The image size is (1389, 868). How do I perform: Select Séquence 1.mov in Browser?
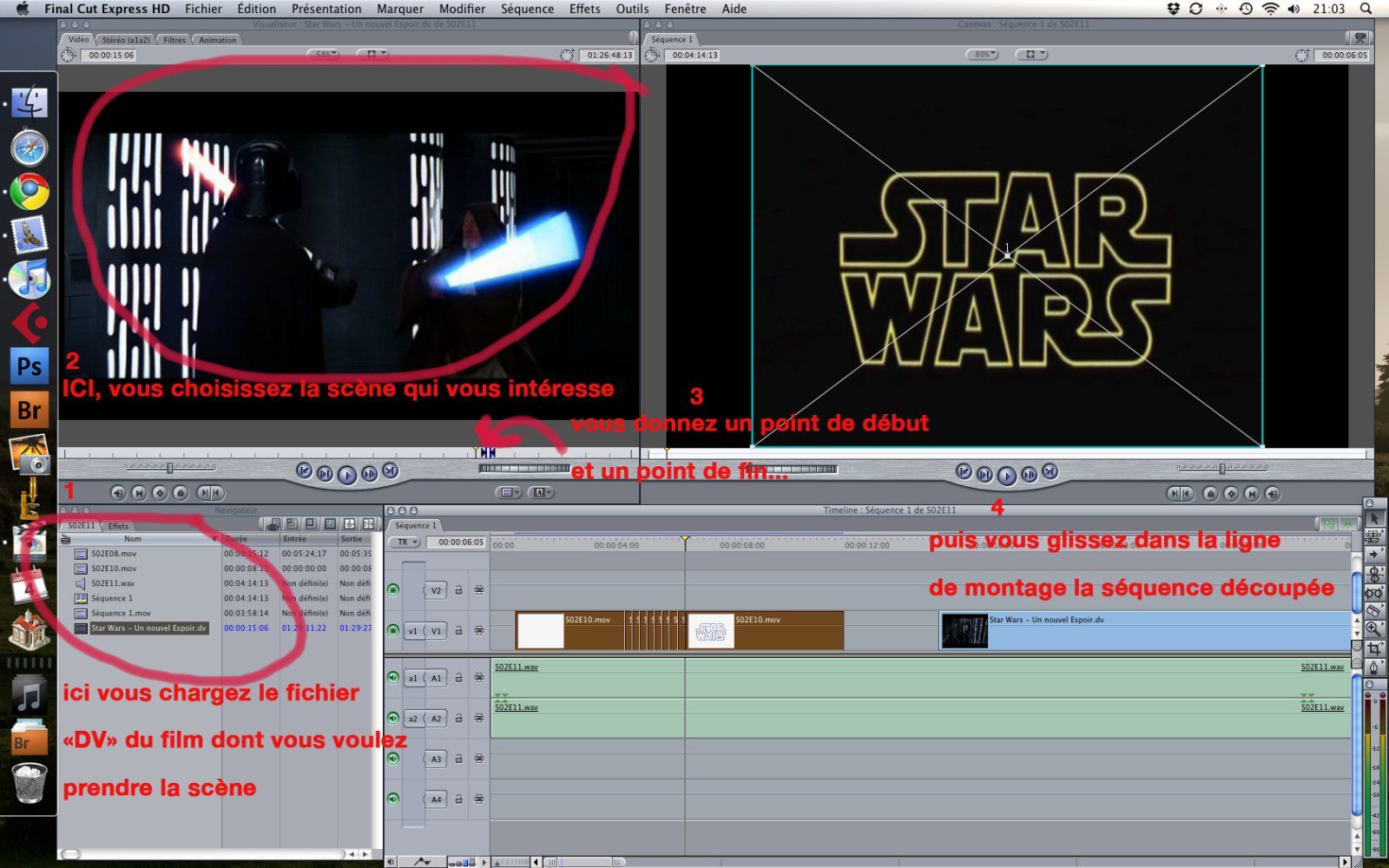121,613
